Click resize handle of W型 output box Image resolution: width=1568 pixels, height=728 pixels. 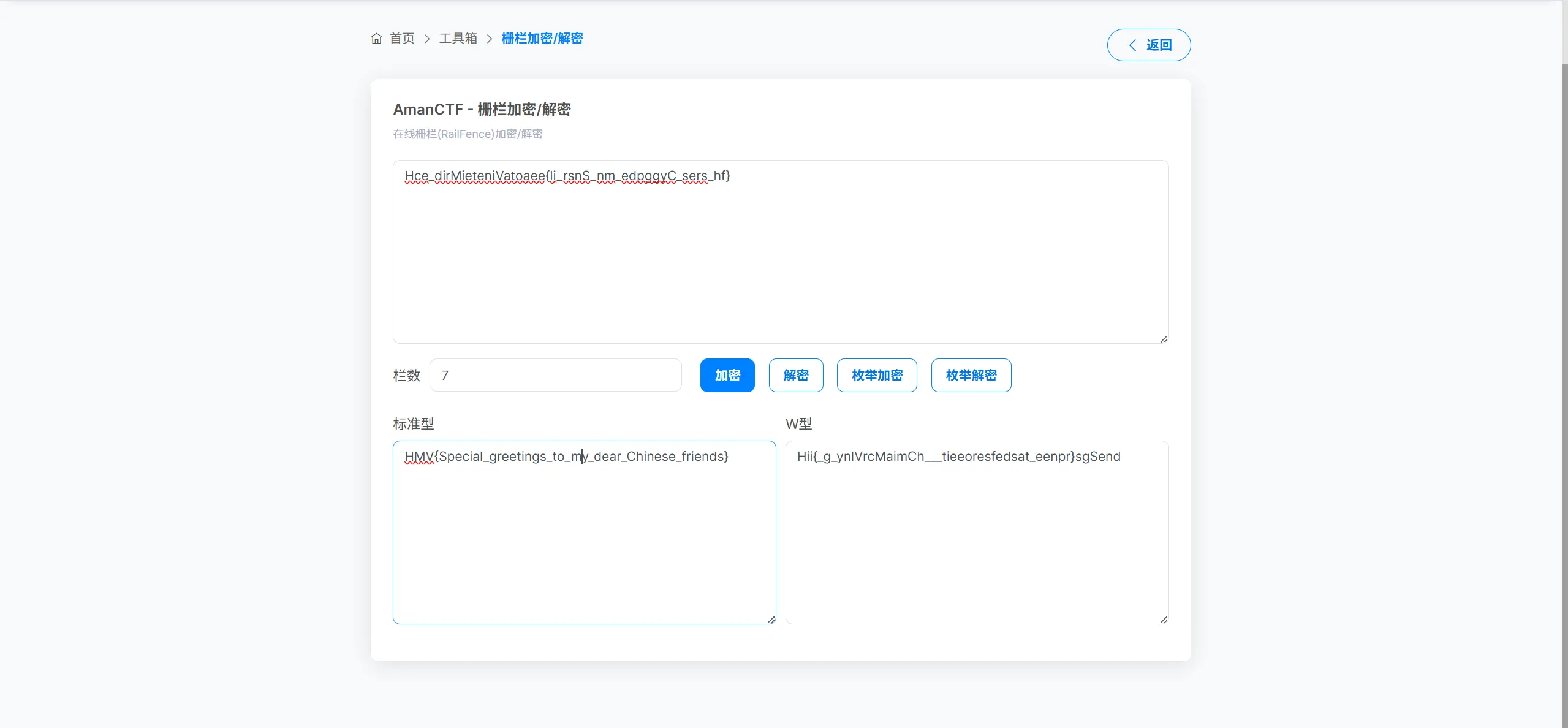click(x=1163, y=619)
